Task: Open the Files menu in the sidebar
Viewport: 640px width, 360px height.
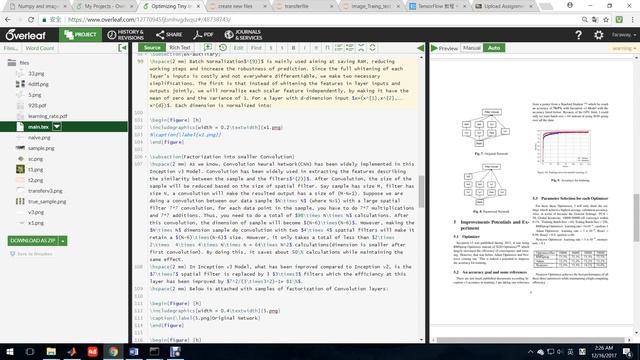Action: pyautogui.click(x=11, y=48)
